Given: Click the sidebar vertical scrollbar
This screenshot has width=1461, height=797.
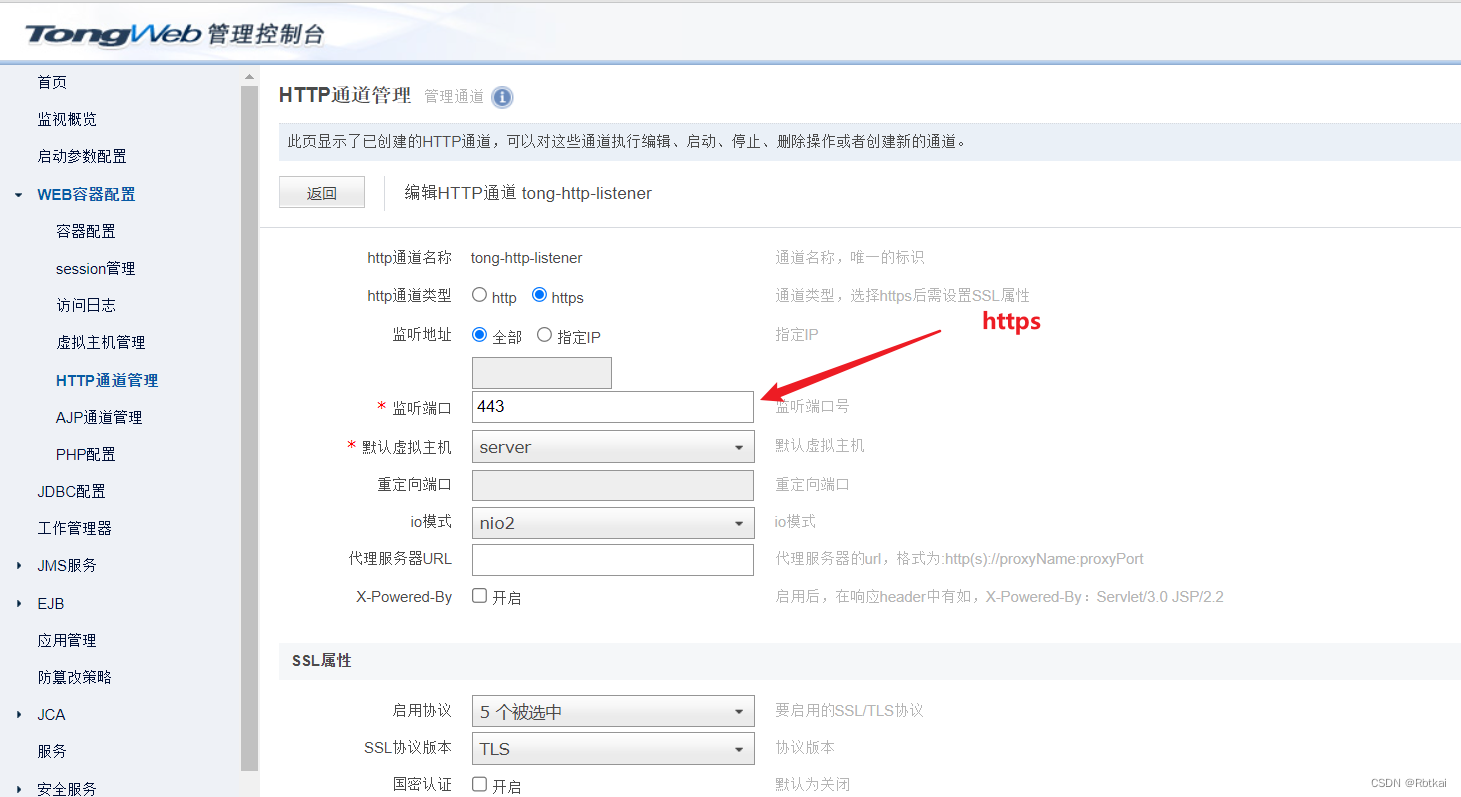Looking at the screenshot, I should (x=249, y=427).
